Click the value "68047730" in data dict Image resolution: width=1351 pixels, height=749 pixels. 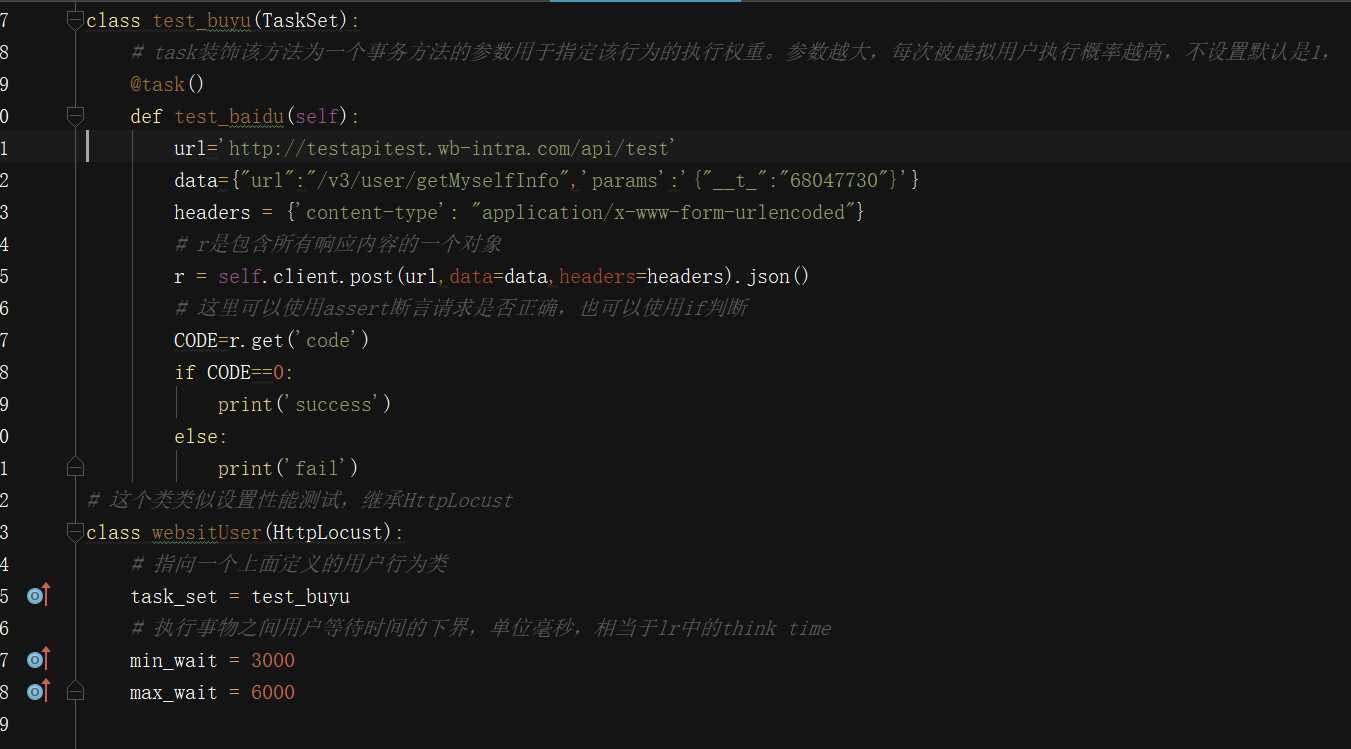click(835, 180)
